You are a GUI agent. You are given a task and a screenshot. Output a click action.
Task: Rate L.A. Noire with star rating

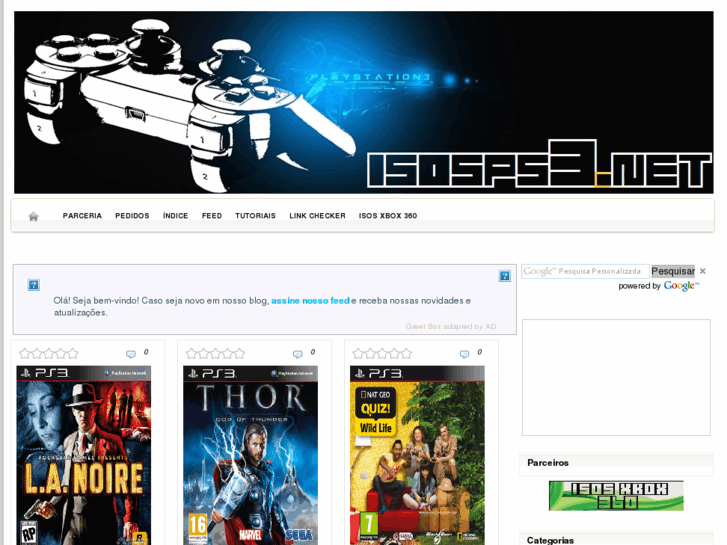coord(49,353)
